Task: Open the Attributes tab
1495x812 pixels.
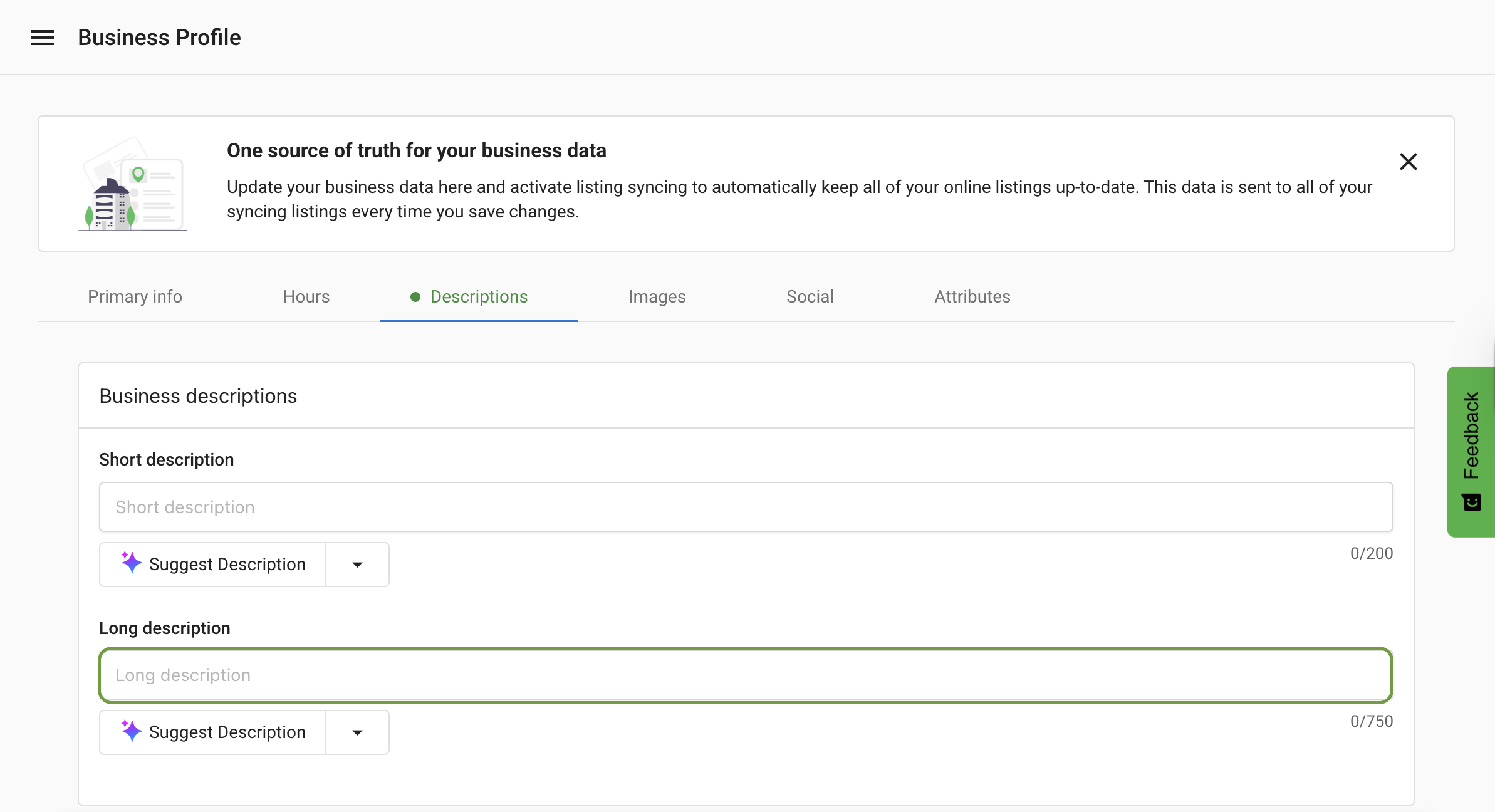Action: point(972,297)
